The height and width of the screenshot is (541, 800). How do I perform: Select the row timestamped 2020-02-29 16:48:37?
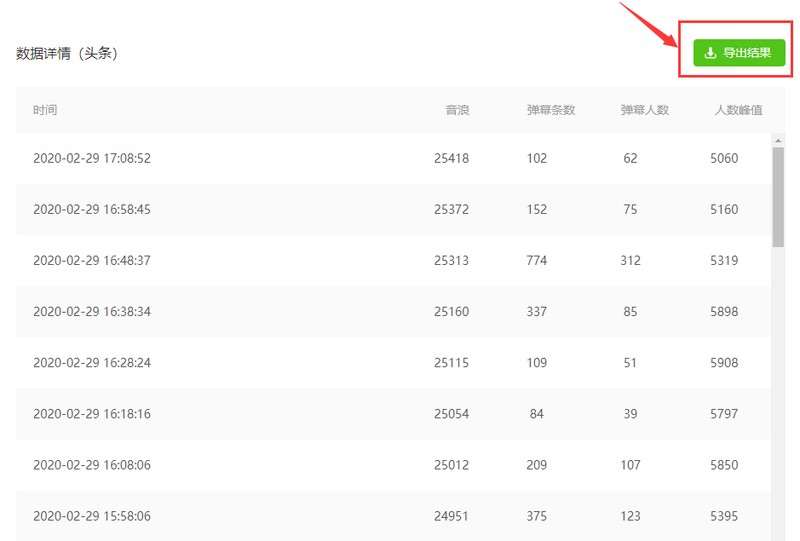tap(393, 260)
